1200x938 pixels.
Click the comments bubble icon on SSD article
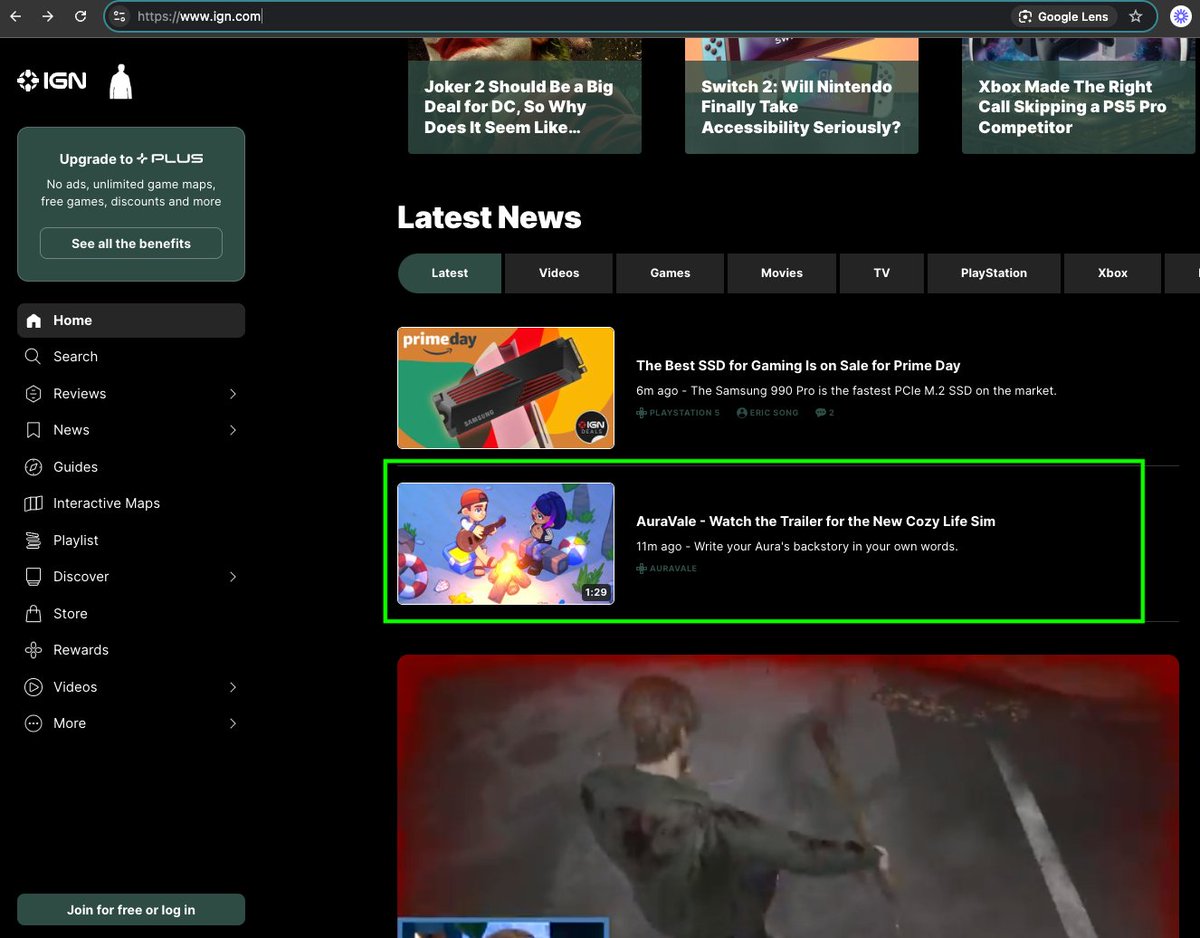pyautogui.click(x=821, y=413)
